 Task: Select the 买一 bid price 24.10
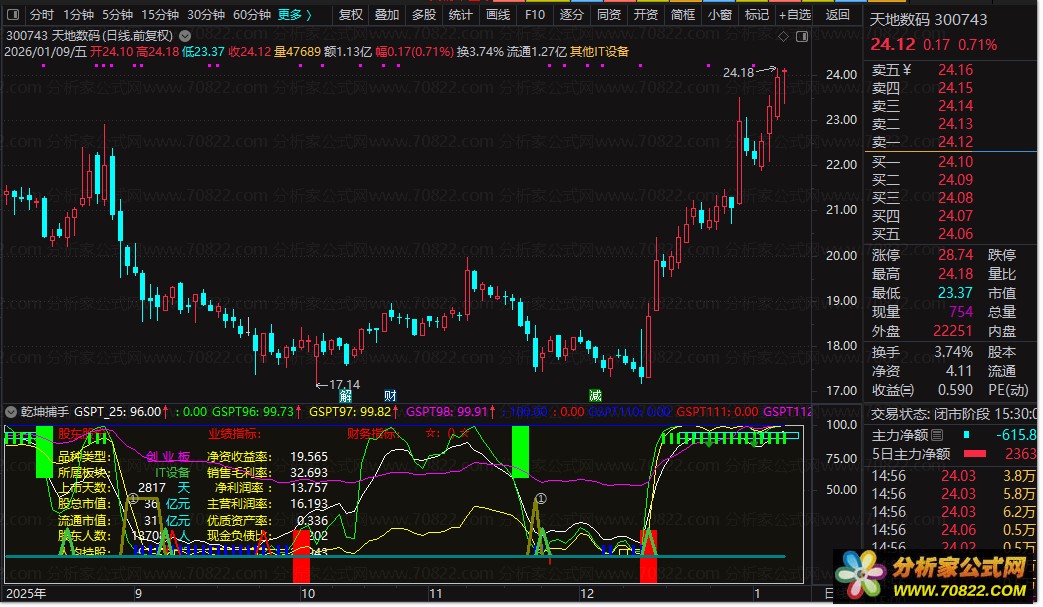coord(955,162)
